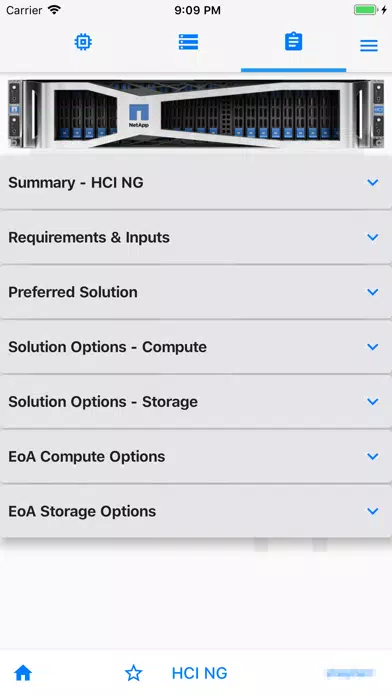The image size is (392, 696).
Task: Open the hamburger menu
Action: point(369,45)
